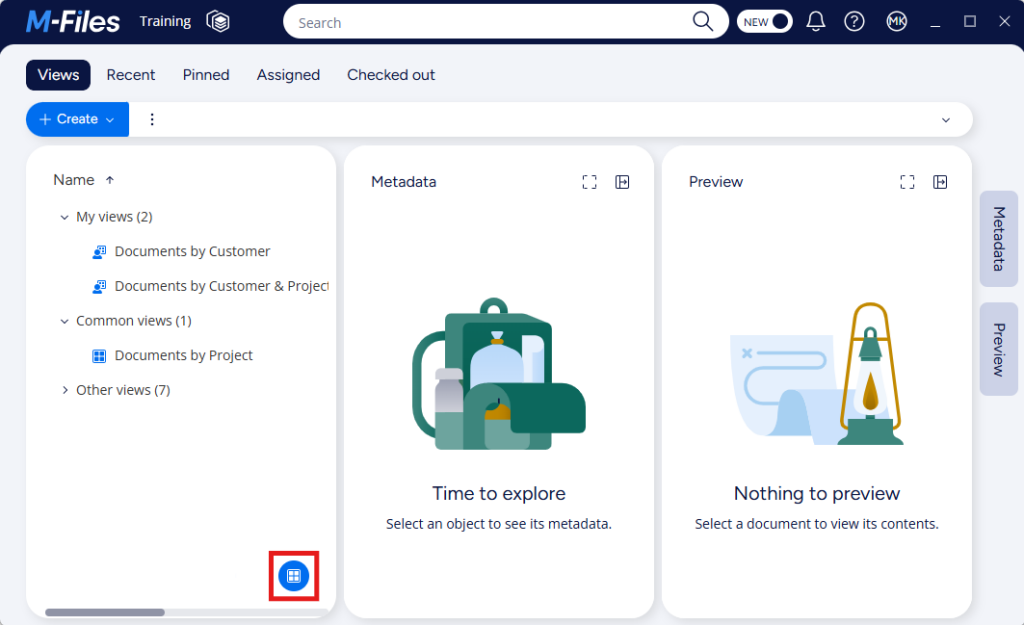This screenshot has height=625, width=1024.
Task: Expand the toolbar chevron at right end
Action: pos(946,120)
